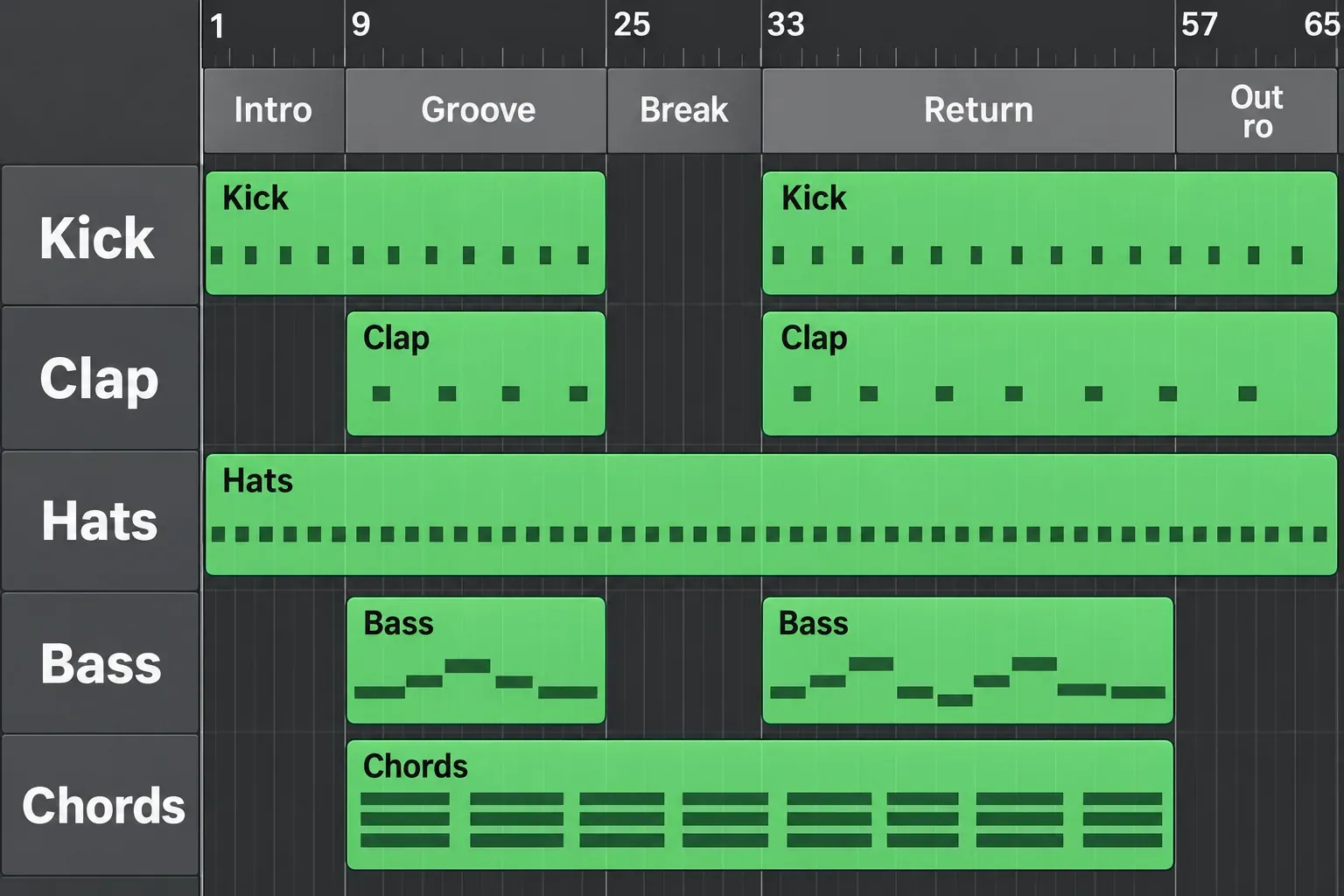Select the Kick track header
The width and height of the screenshot is (1344, 896).
pyautogui.click(x=100, y=236)
